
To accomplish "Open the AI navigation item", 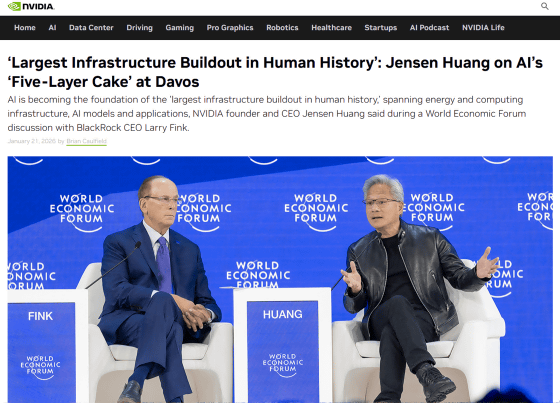I will (52, 28).
